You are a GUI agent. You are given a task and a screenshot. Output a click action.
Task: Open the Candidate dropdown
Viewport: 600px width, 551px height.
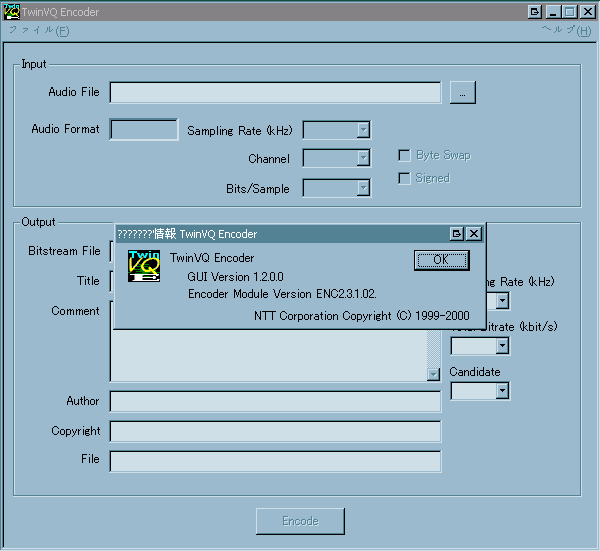(x=502, y=391)
